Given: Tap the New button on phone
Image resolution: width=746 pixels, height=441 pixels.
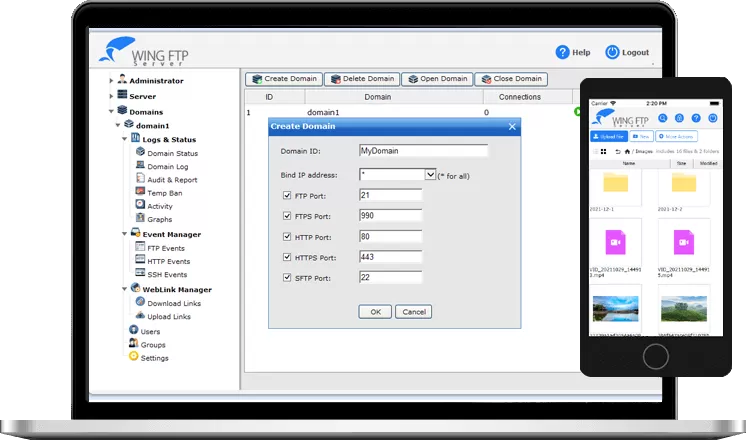Looking at the screenshot, I should coord(641,137).
